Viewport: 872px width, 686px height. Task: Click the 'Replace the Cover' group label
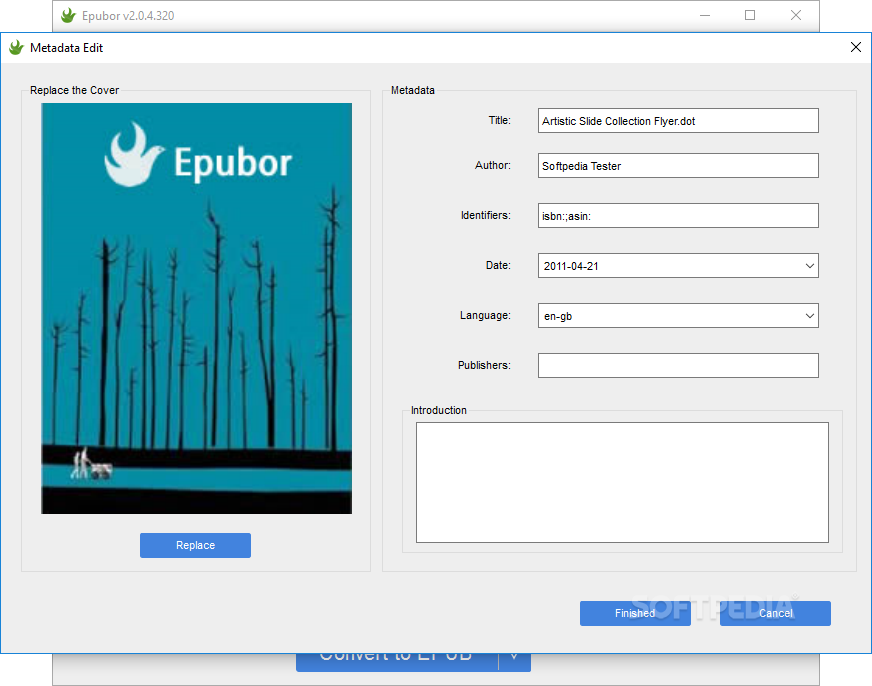75,90
